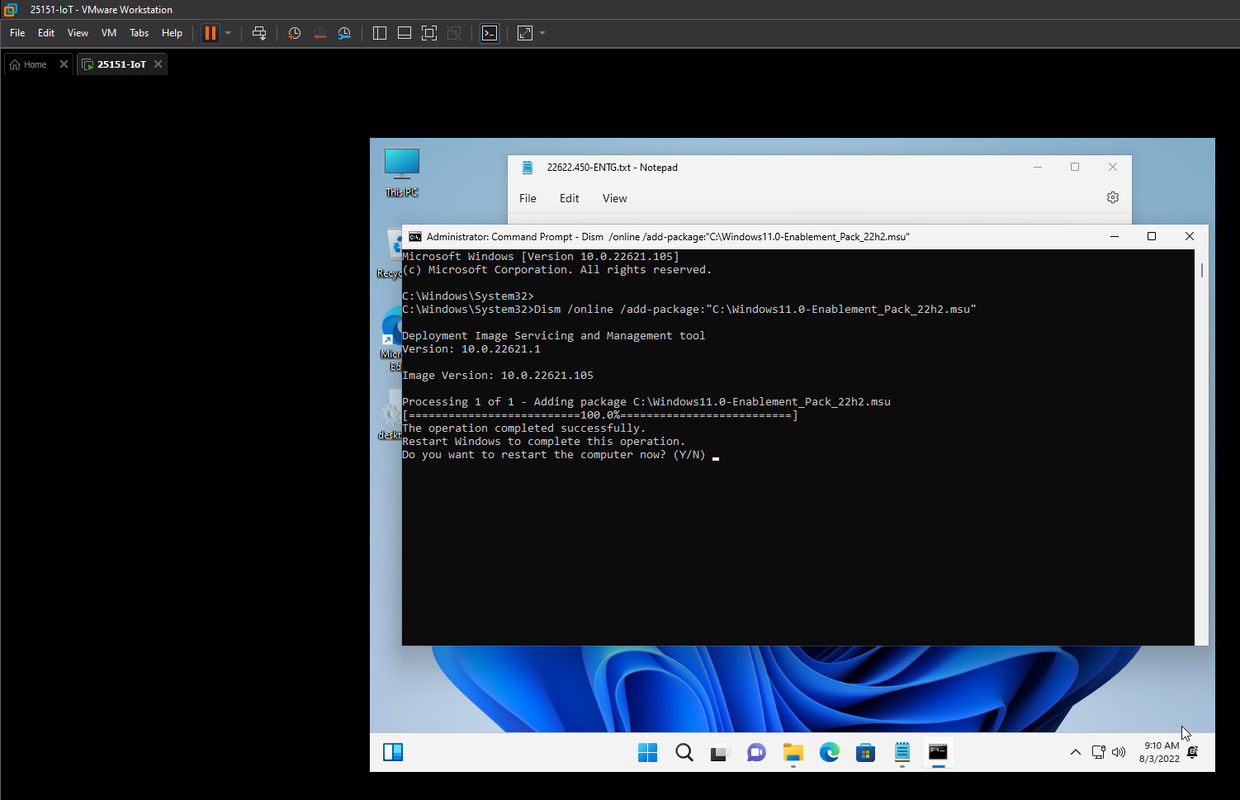The height and width of the screenshot is (800, 1240).
Task: Open the VM menu
Action: [109, 33]
